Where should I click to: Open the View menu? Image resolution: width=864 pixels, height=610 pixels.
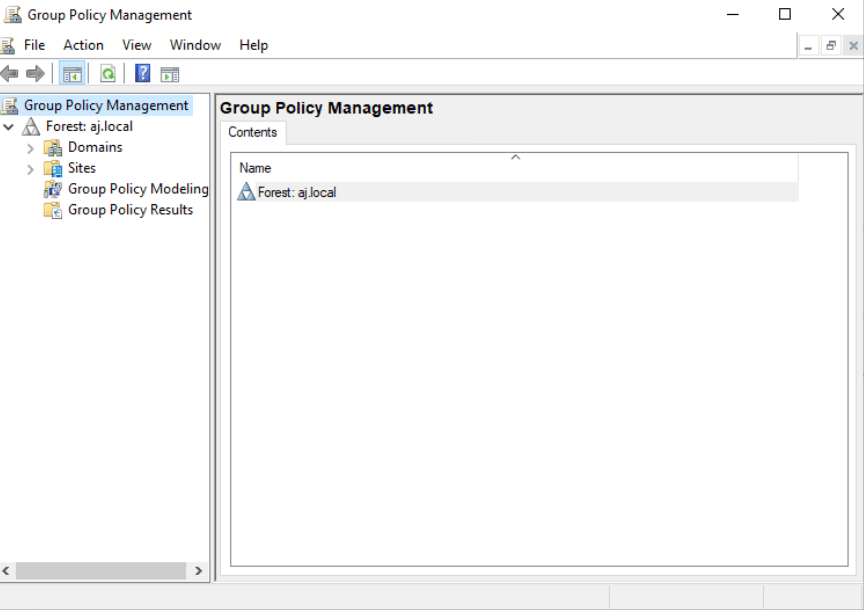point(137,45)
